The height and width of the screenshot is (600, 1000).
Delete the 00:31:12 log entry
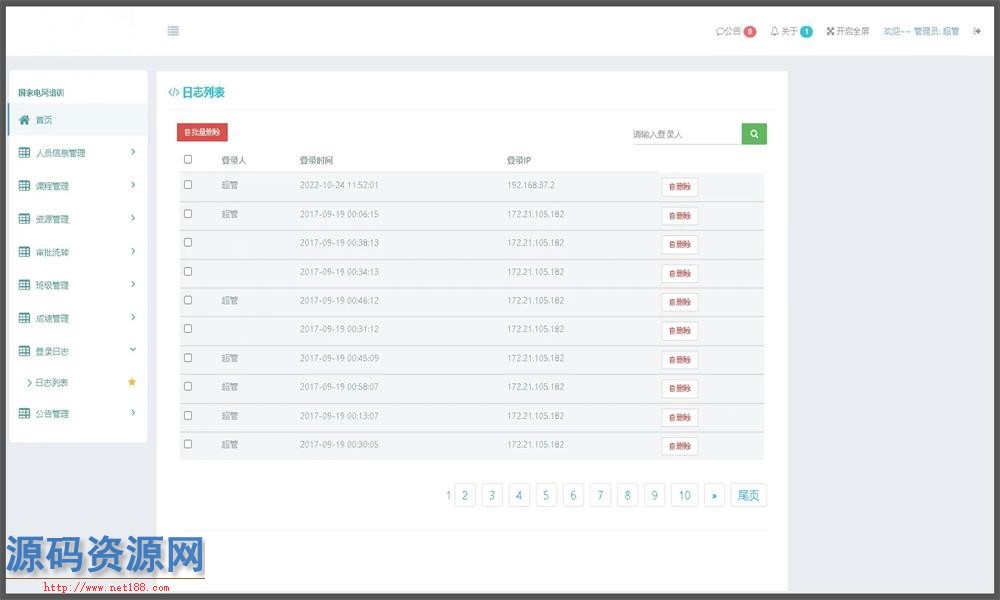pyautogui.click(x=680, y=331)
